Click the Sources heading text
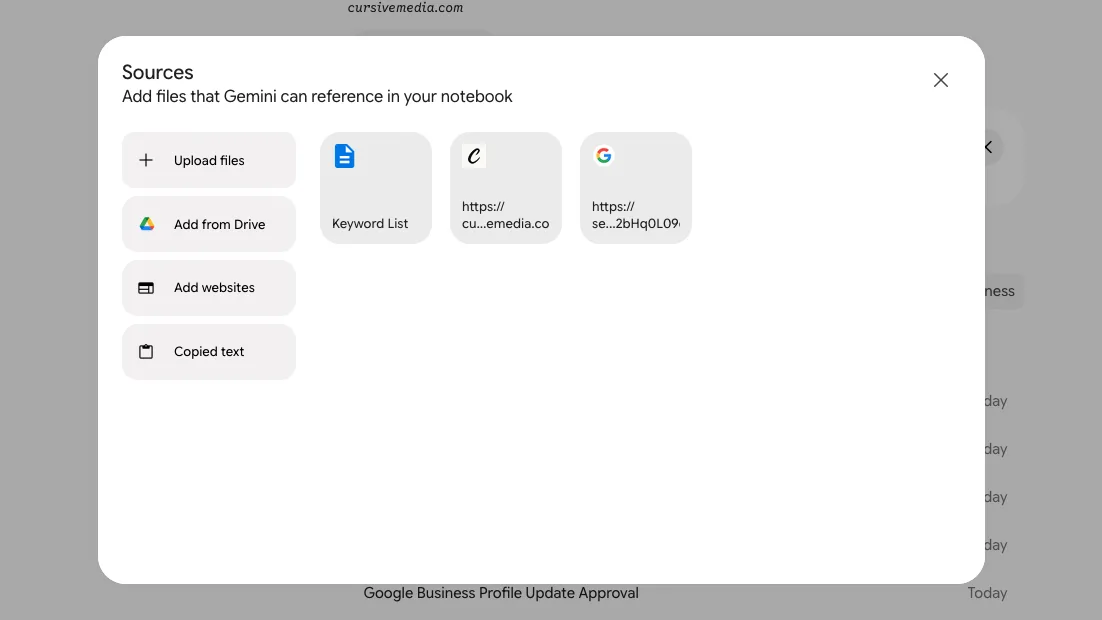 (x=157, y=72)
